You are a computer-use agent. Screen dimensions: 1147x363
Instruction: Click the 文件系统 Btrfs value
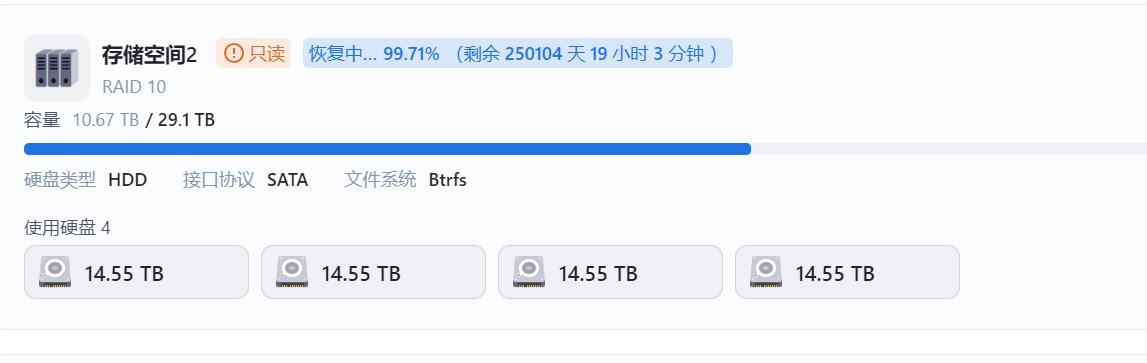click(x=448, y=180)
